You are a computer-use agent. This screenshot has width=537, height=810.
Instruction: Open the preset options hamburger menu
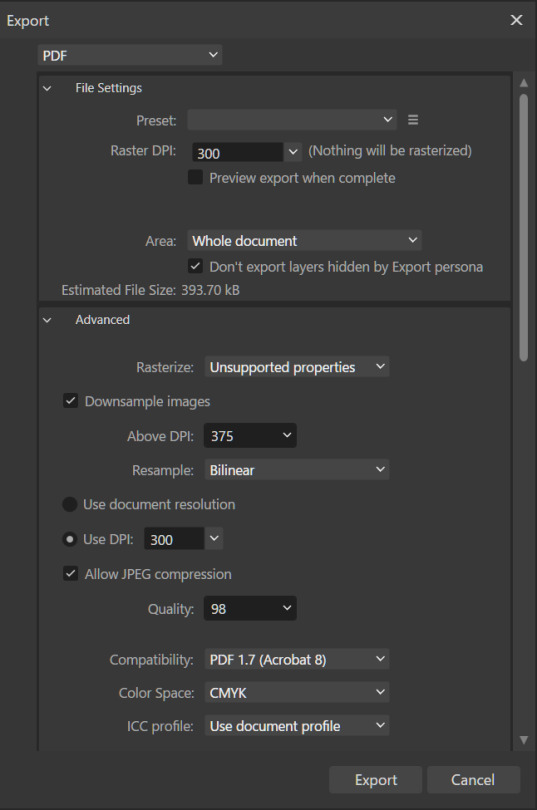413,120
